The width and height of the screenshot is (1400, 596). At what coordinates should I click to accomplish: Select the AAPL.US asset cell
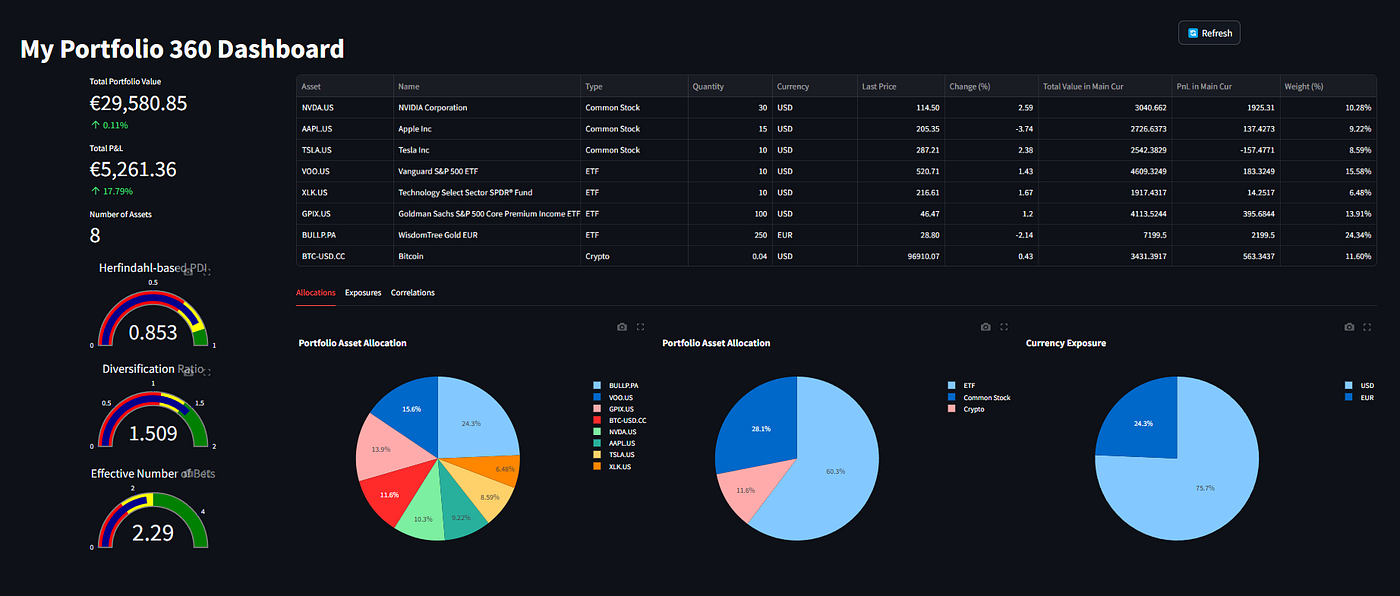[x=345, y=129]
